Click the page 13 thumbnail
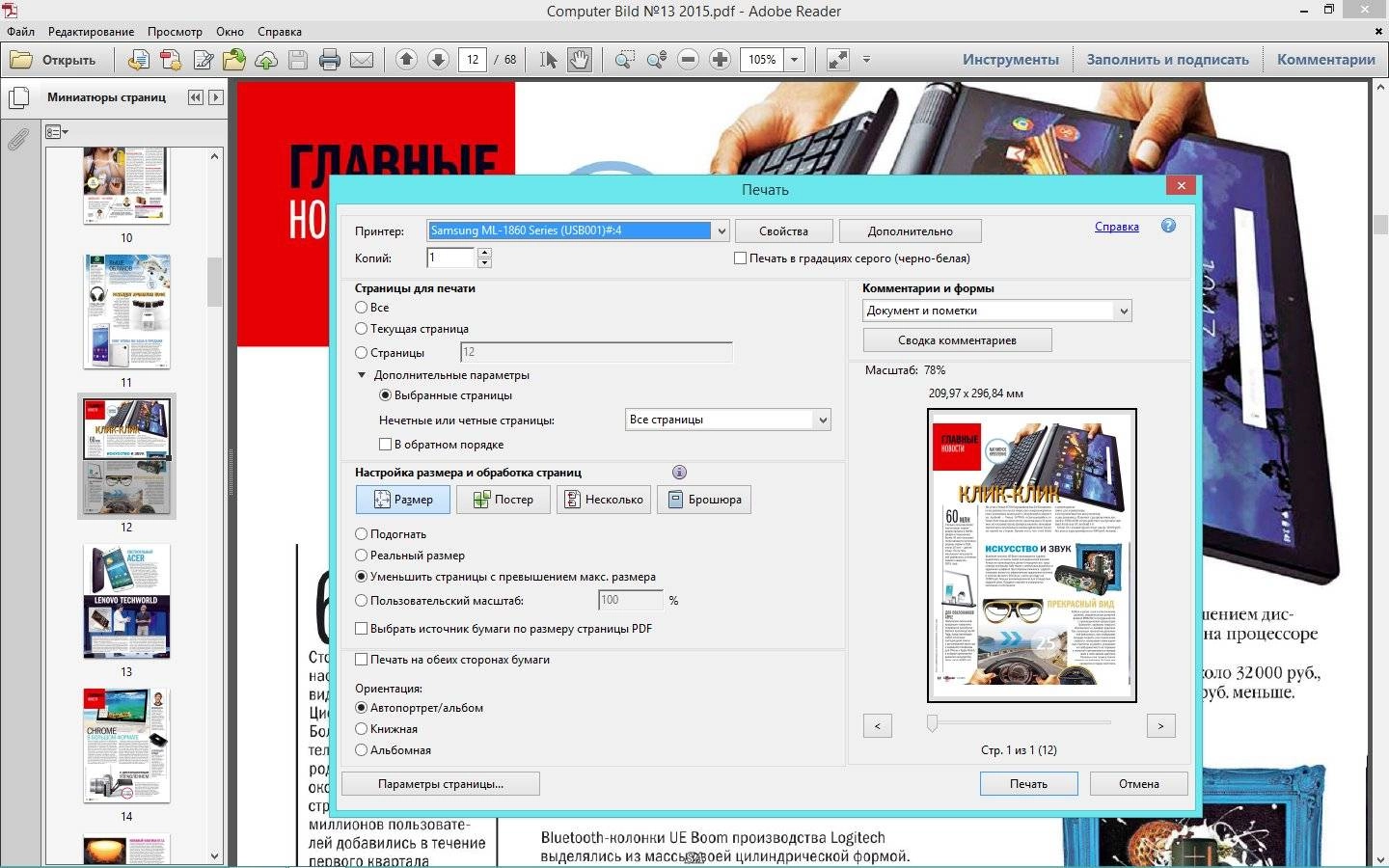Screen dimensions: 1389x868 point(126,601)
